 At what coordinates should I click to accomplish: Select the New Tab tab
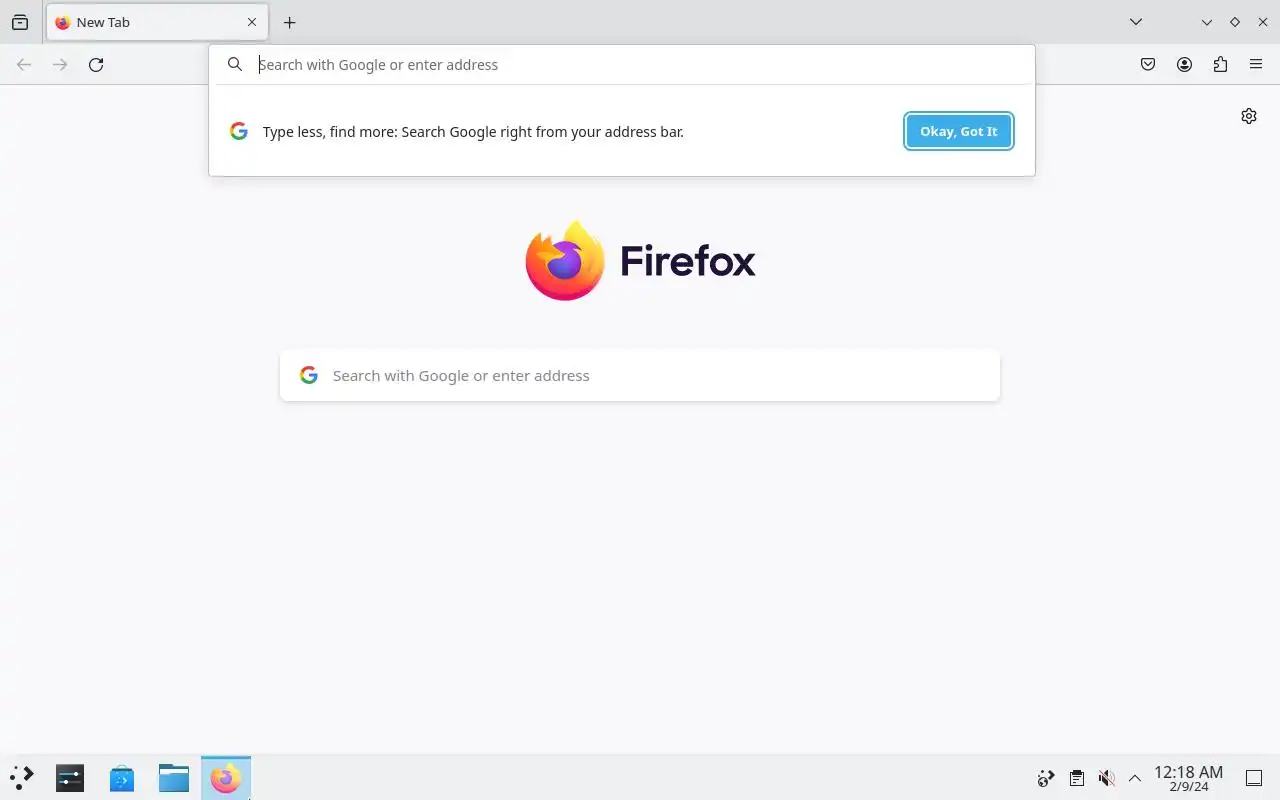point(157,22)
